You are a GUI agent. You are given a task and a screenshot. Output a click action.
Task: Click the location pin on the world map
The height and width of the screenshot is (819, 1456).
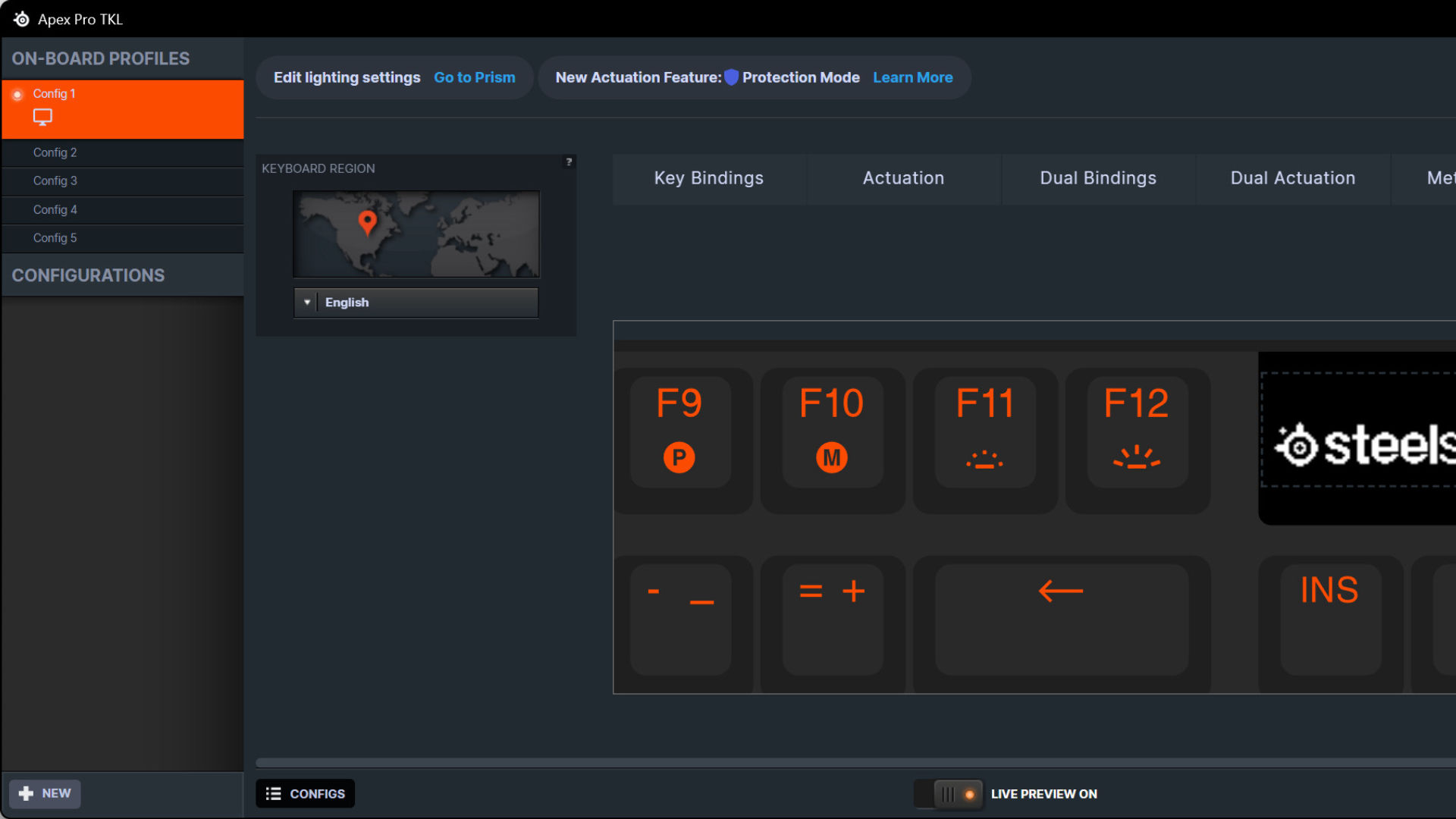367,223
